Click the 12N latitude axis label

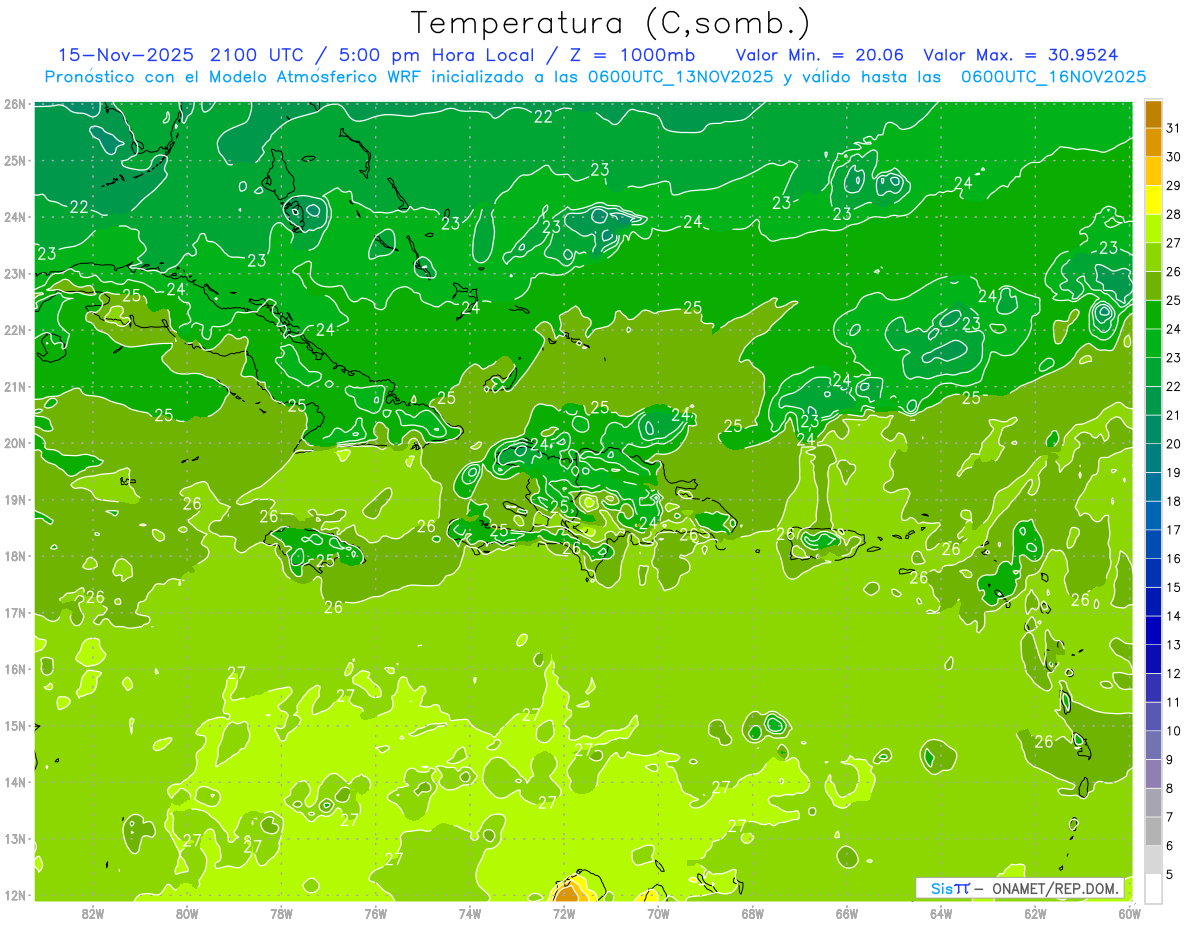pos(14,895)
